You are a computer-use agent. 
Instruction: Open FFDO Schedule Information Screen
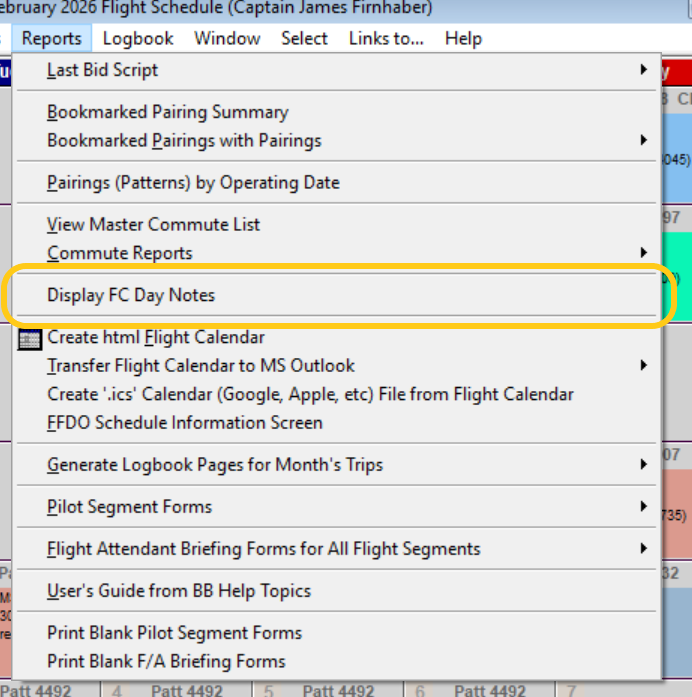tap(184, 422)
